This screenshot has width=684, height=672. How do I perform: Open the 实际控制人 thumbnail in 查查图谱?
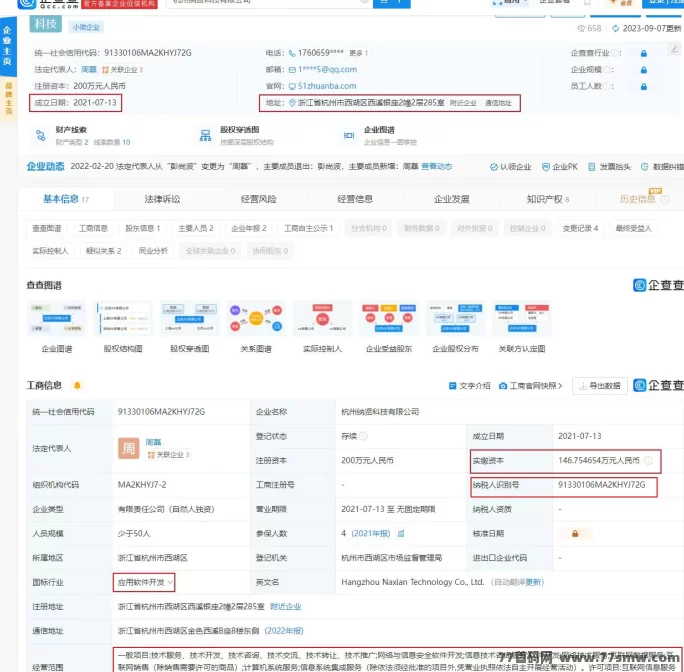(322, 319)
